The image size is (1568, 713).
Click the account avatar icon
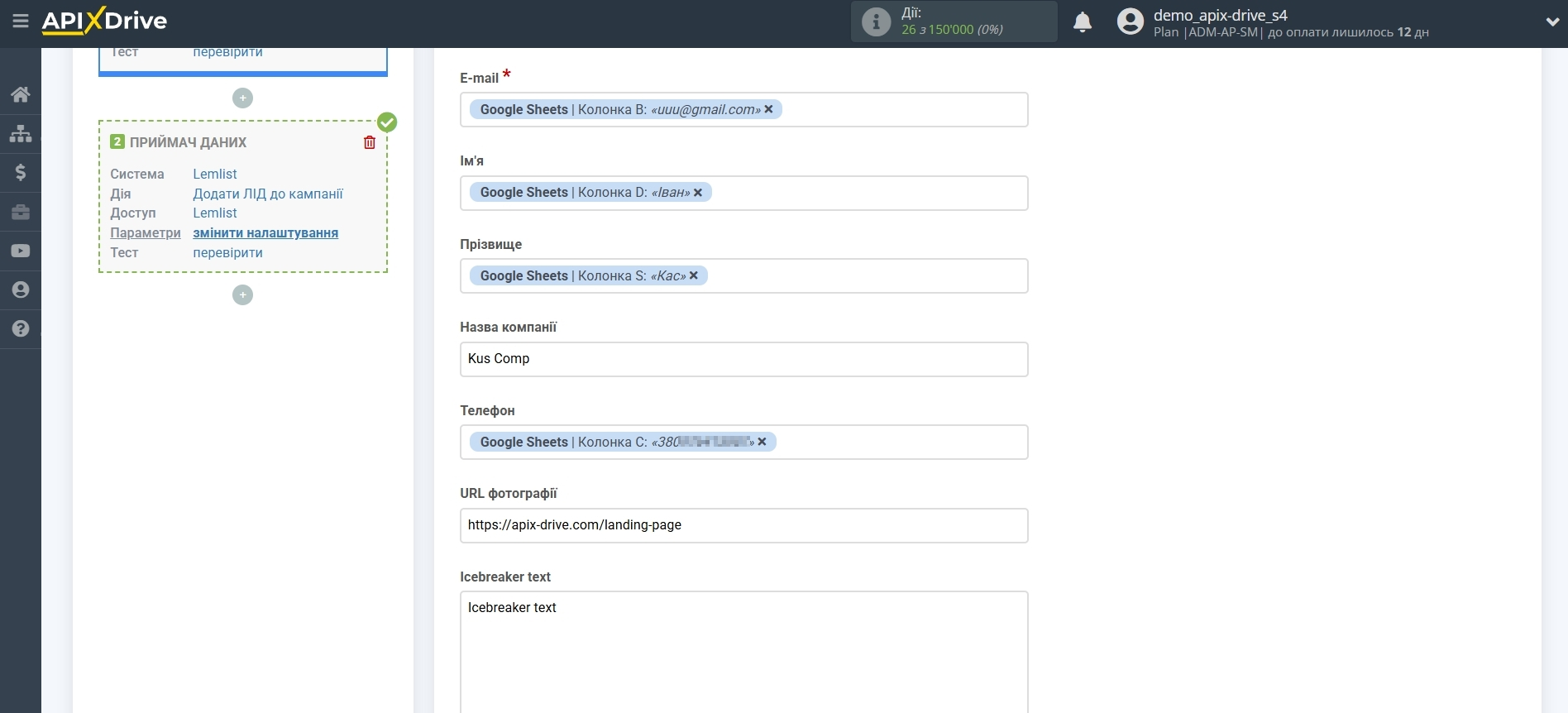(1130, 22)
